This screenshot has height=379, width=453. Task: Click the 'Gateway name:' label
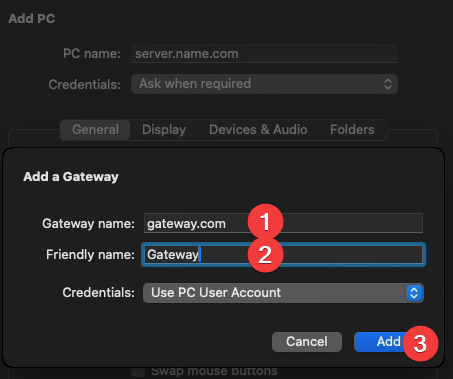(x=88, y=224)
